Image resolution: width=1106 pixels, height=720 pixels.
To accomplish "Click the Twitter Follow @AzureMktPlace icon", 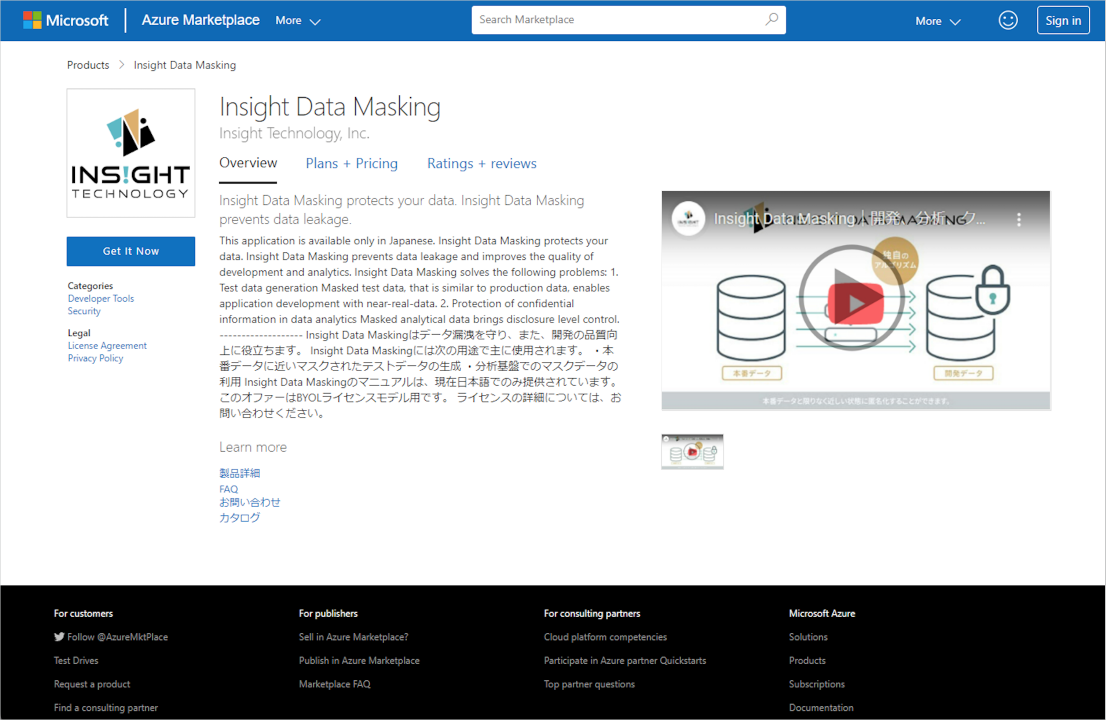I will click(x=59, y=637).
